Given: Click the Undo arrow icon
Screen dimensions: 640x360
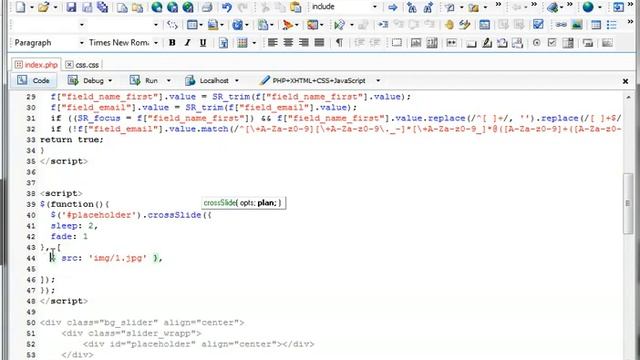Looking at the screenshot, I should click(x=227, y=7).
